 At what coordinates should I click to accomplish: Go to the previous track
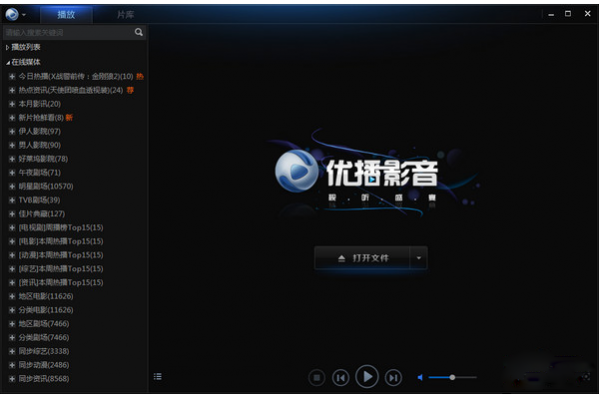[341, 378]
